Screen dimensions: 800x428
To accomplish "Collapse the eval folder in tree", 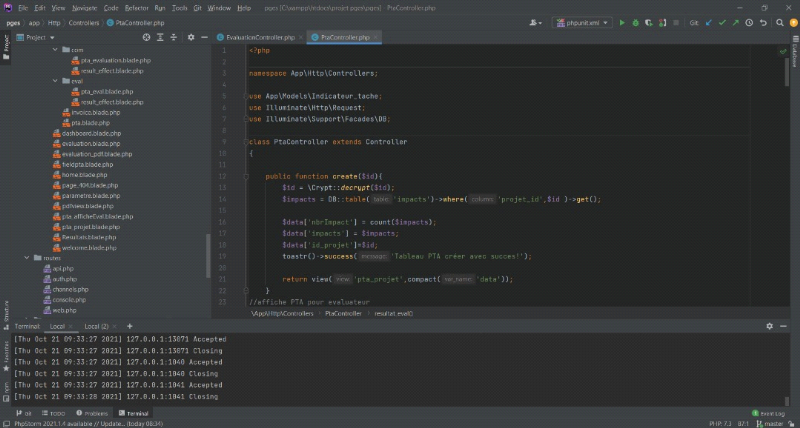I will [55, 80].
